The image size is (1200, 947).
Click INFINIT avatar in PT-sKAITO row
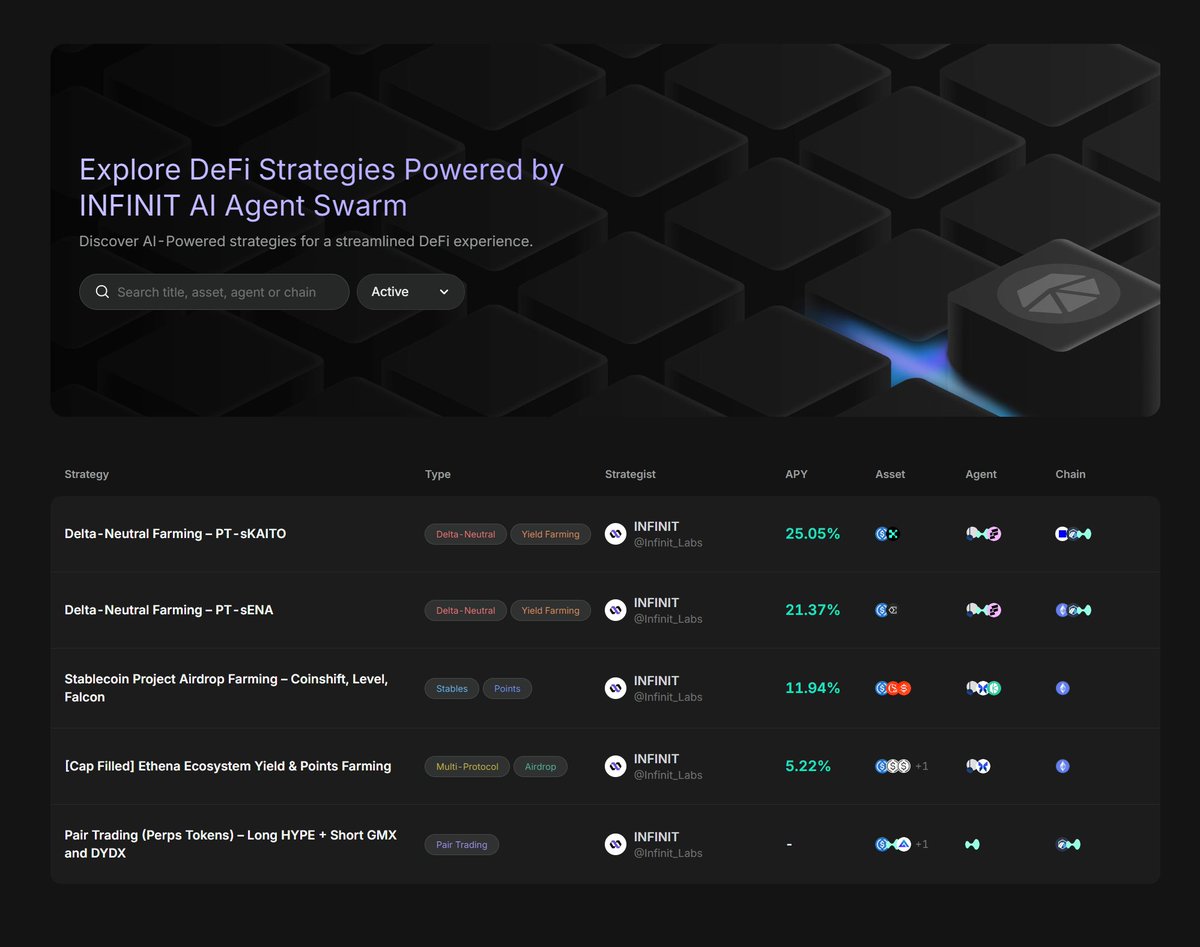coord(616,534)
